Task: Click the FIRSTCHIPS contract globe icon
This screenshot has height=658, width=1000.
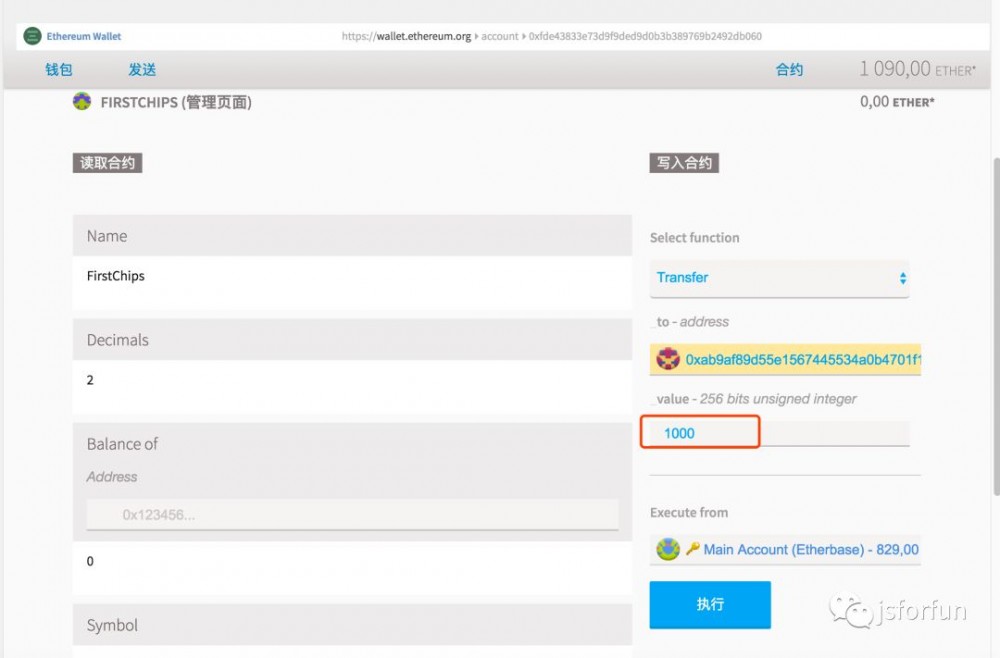Action: pos(81,101)
